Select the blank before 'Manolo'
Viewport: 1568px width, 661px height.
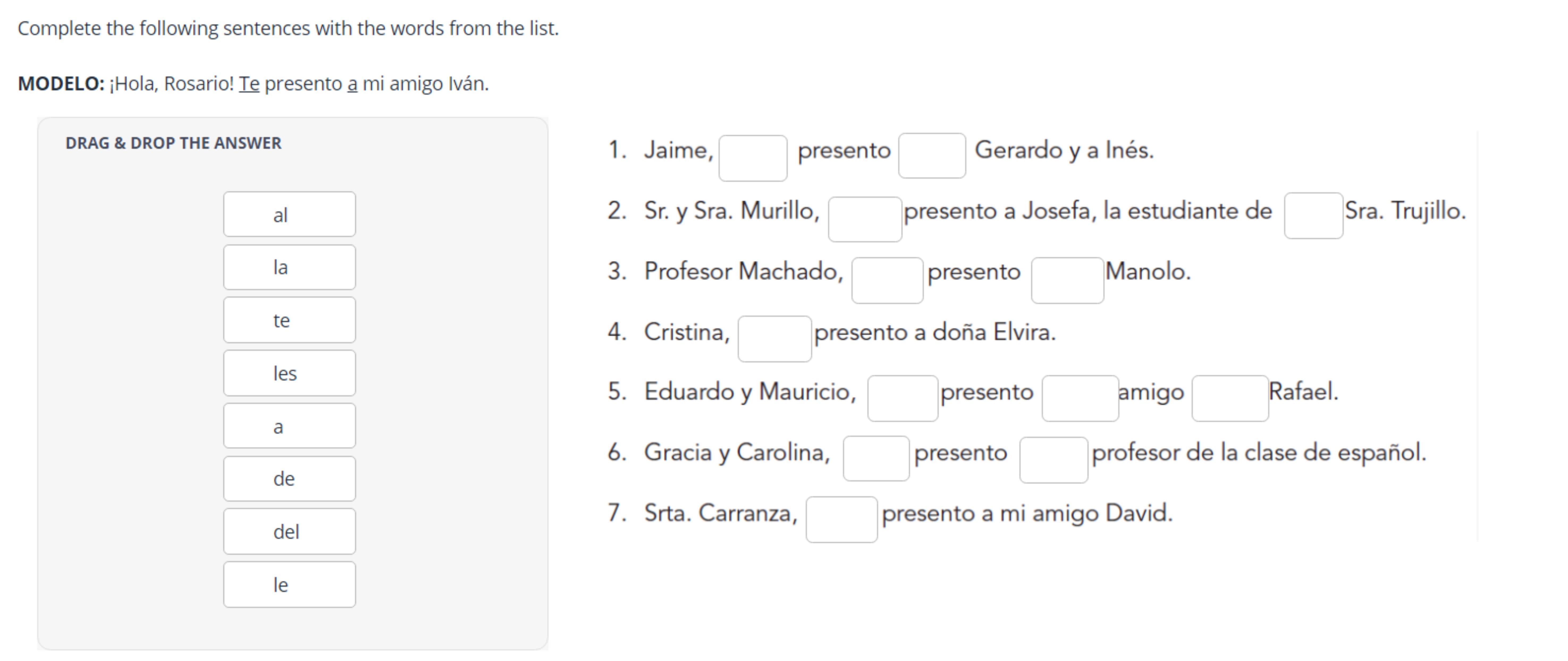1067,280
